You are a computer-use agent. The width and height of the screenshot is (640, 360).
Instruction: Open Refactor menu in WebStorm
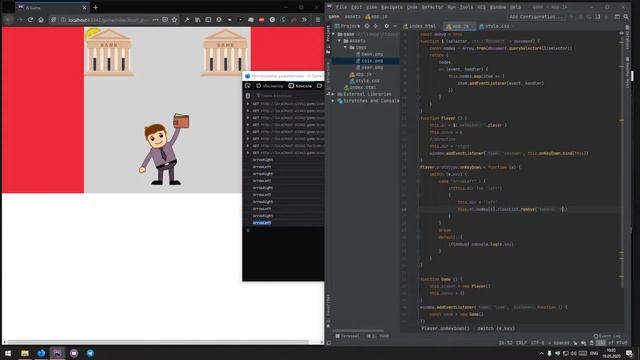tap(432, 7)
